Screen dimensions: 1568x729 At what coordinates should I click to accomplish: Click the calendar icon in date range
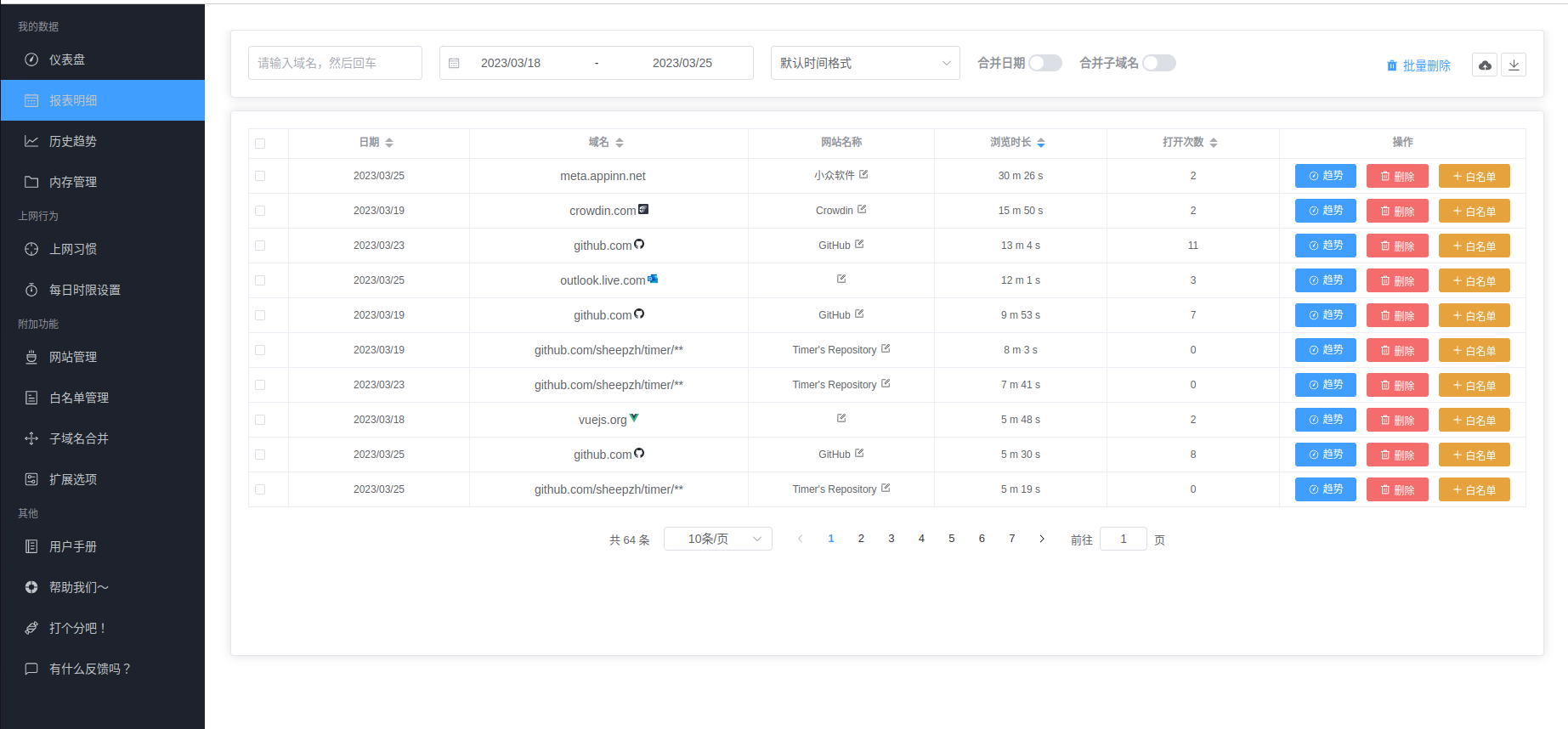pos(454,64)
